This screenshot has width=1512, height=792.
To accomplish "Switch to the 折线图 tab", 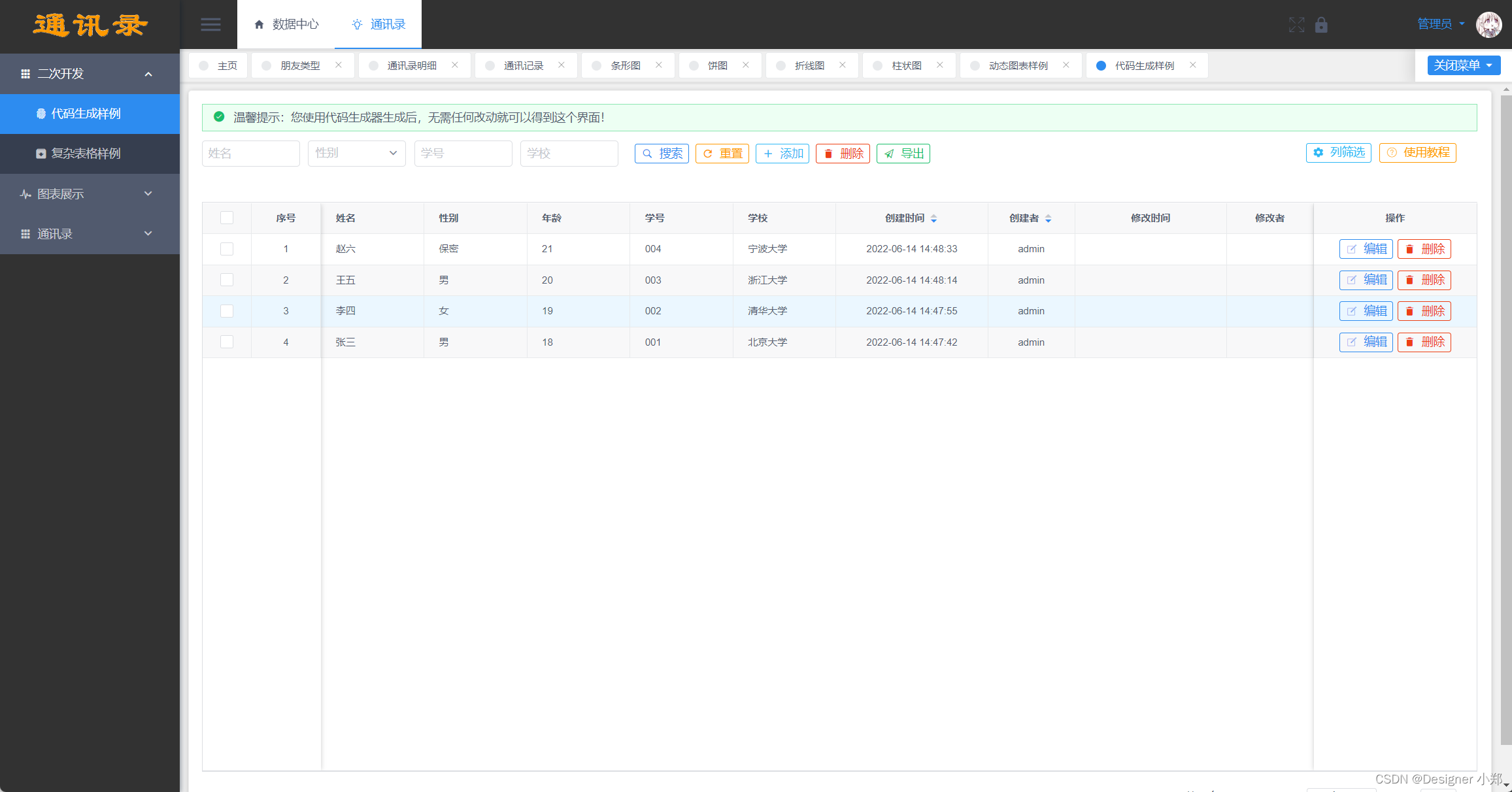I will click(x=809, y=65).
